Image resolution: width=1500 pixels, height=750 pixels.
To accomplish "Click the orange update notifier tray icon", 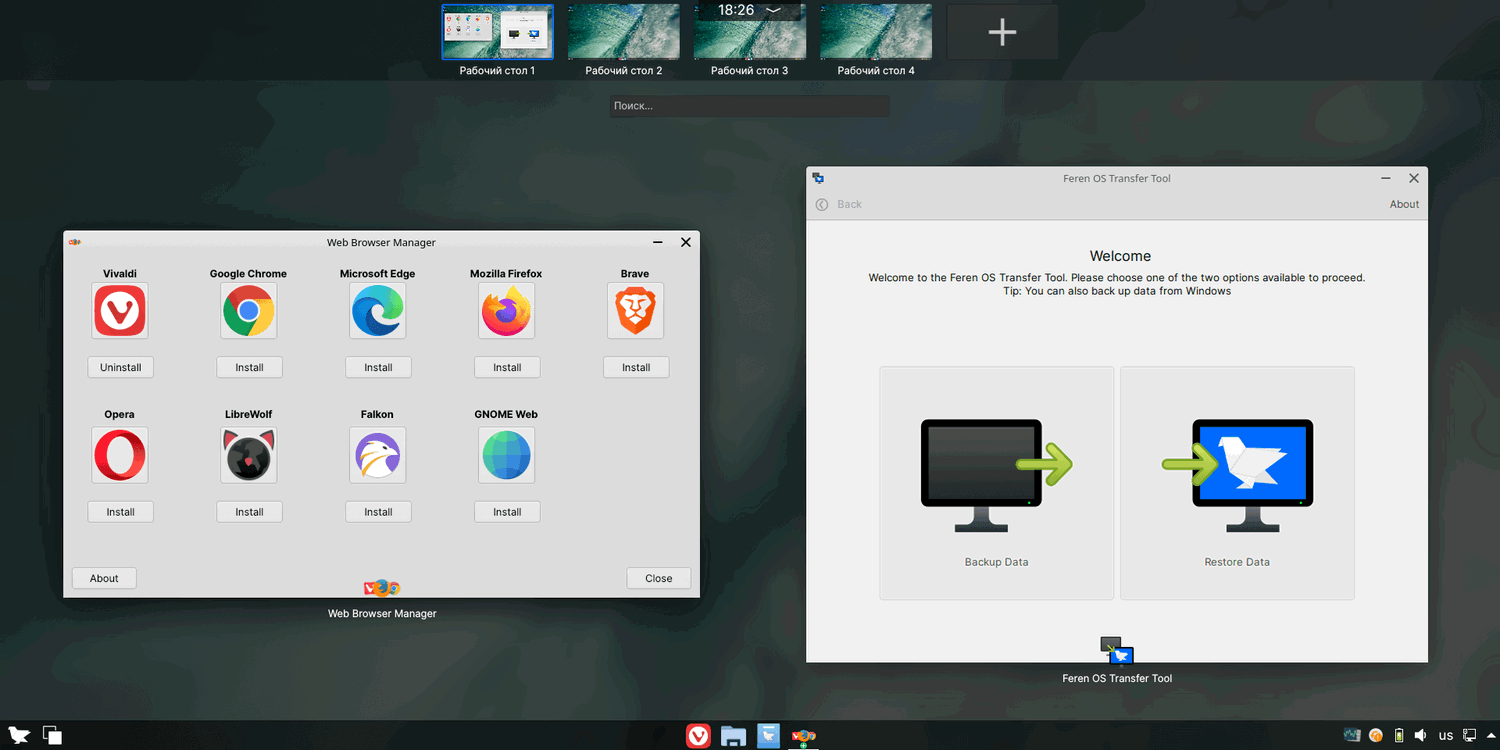I will 1376,736.
